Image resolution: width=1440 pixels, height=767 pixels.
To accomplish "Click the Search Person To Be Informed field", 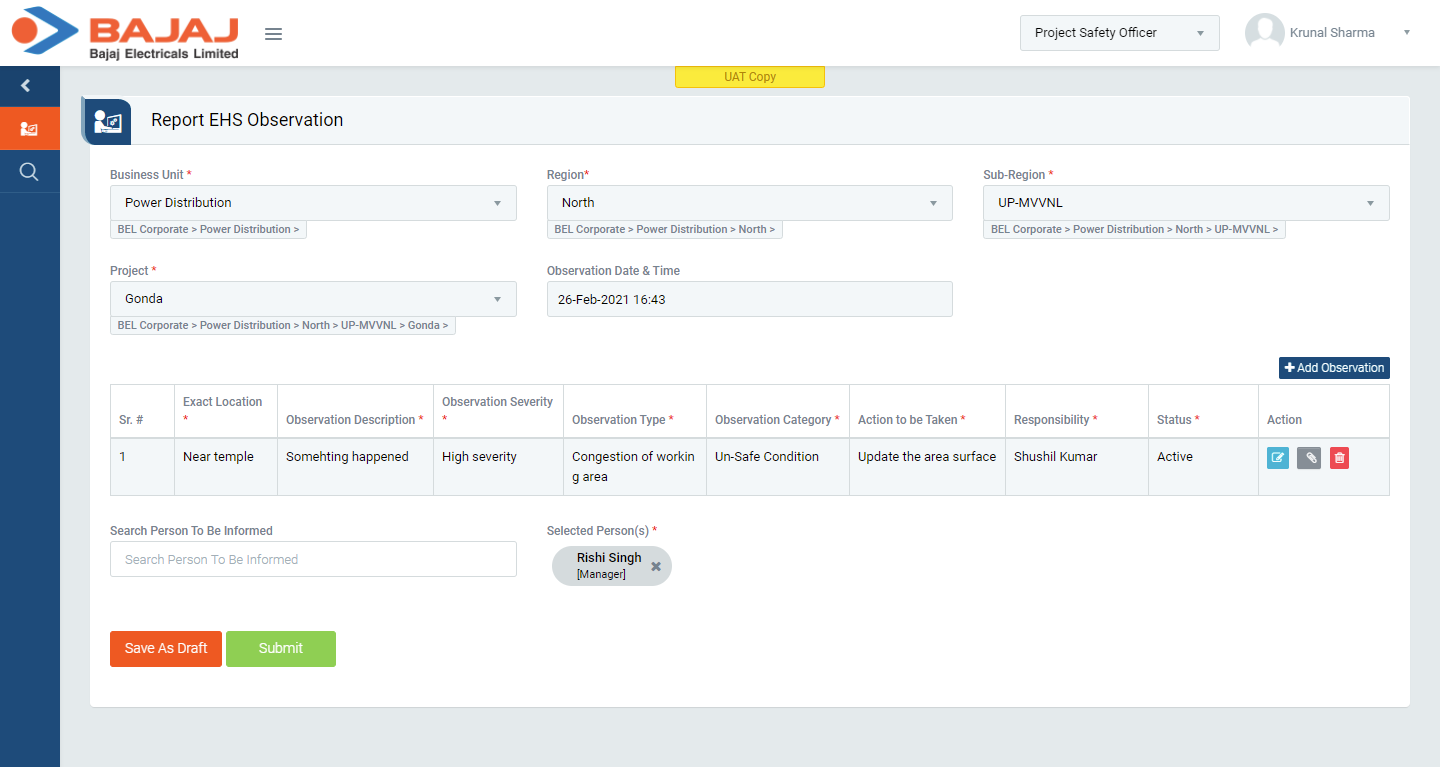I will click(x=313, y=560).
